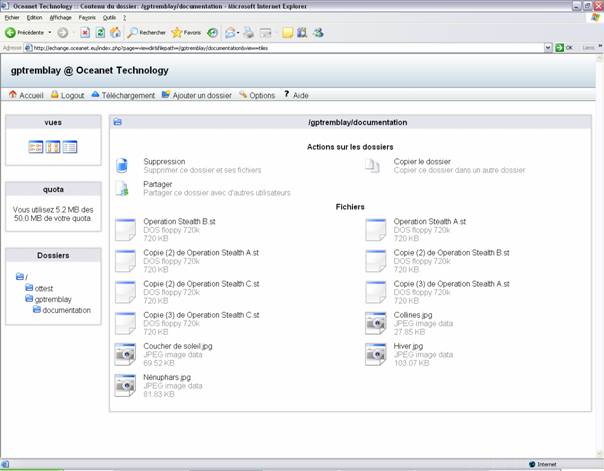Click the green OK go button
The height and width of the screenshot is (471, 604).
coord(564,48)
